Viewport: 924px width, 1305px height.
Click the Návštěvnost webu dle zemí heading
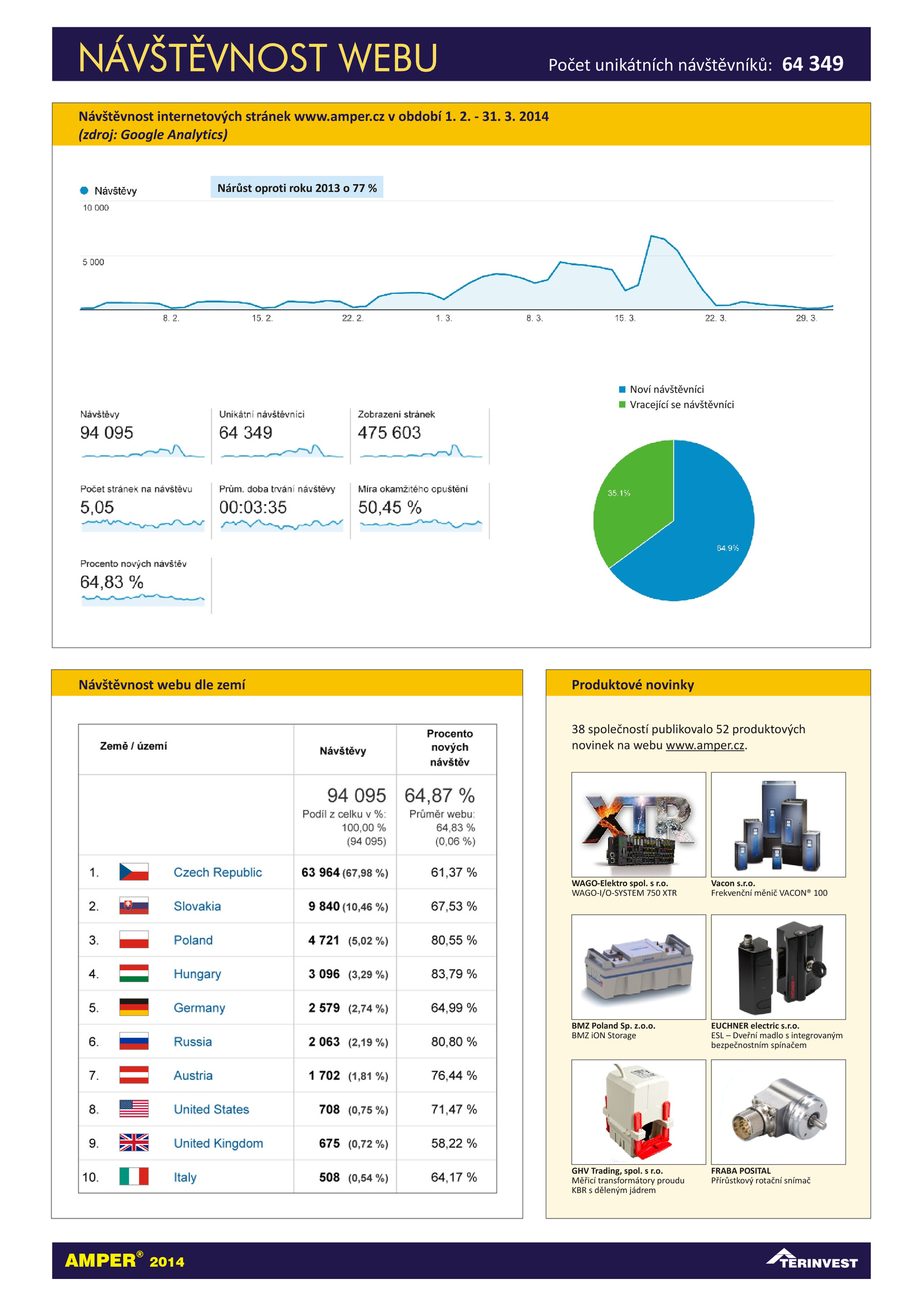pos(162,685)
